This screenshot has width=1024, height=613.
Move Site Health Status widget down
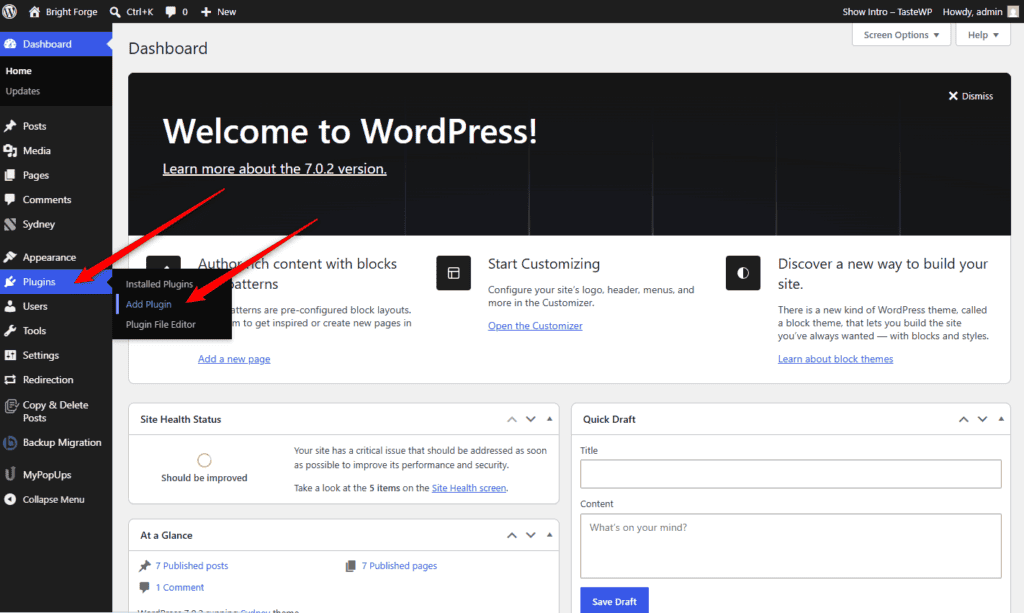coord(531,419)
